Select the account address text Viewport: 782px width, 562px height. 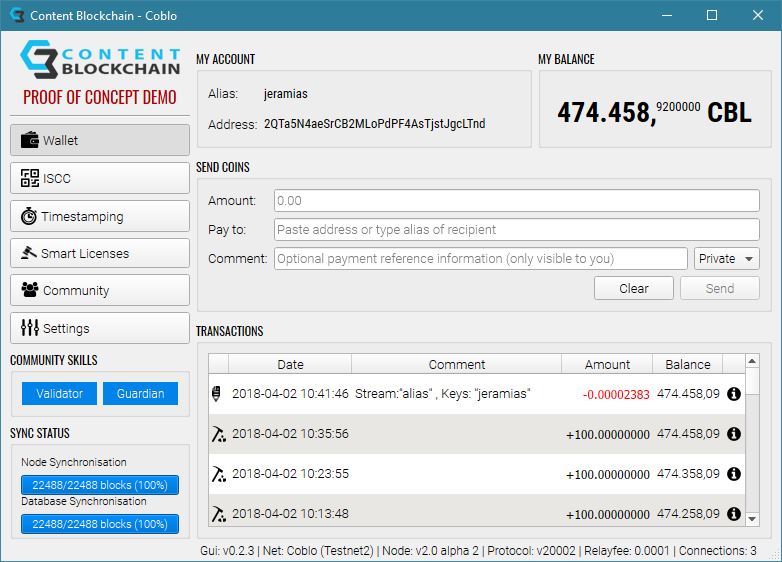(x=375, y=124)
